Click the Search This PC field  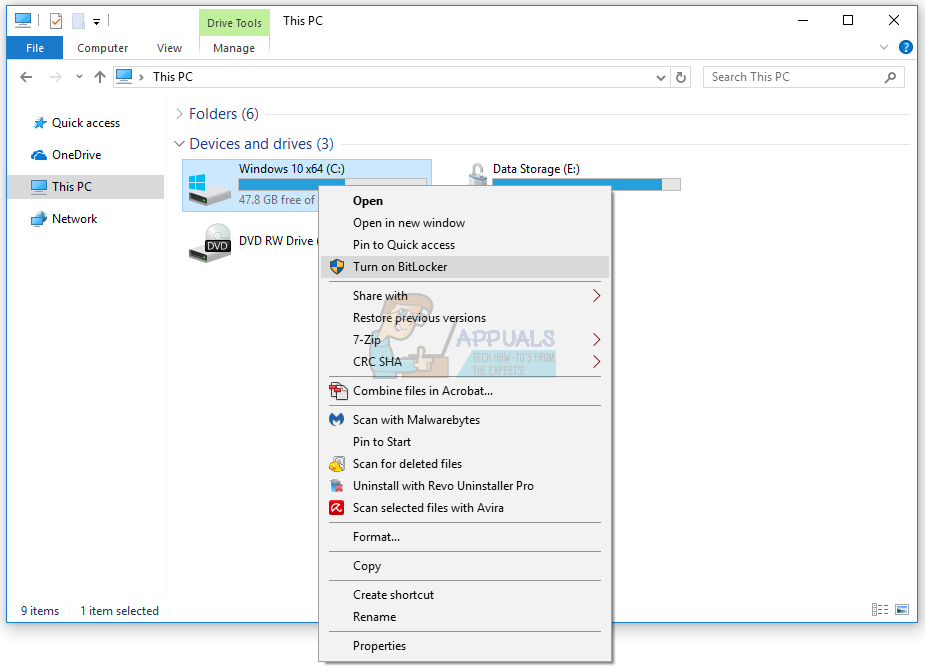(x=803, y=77)
